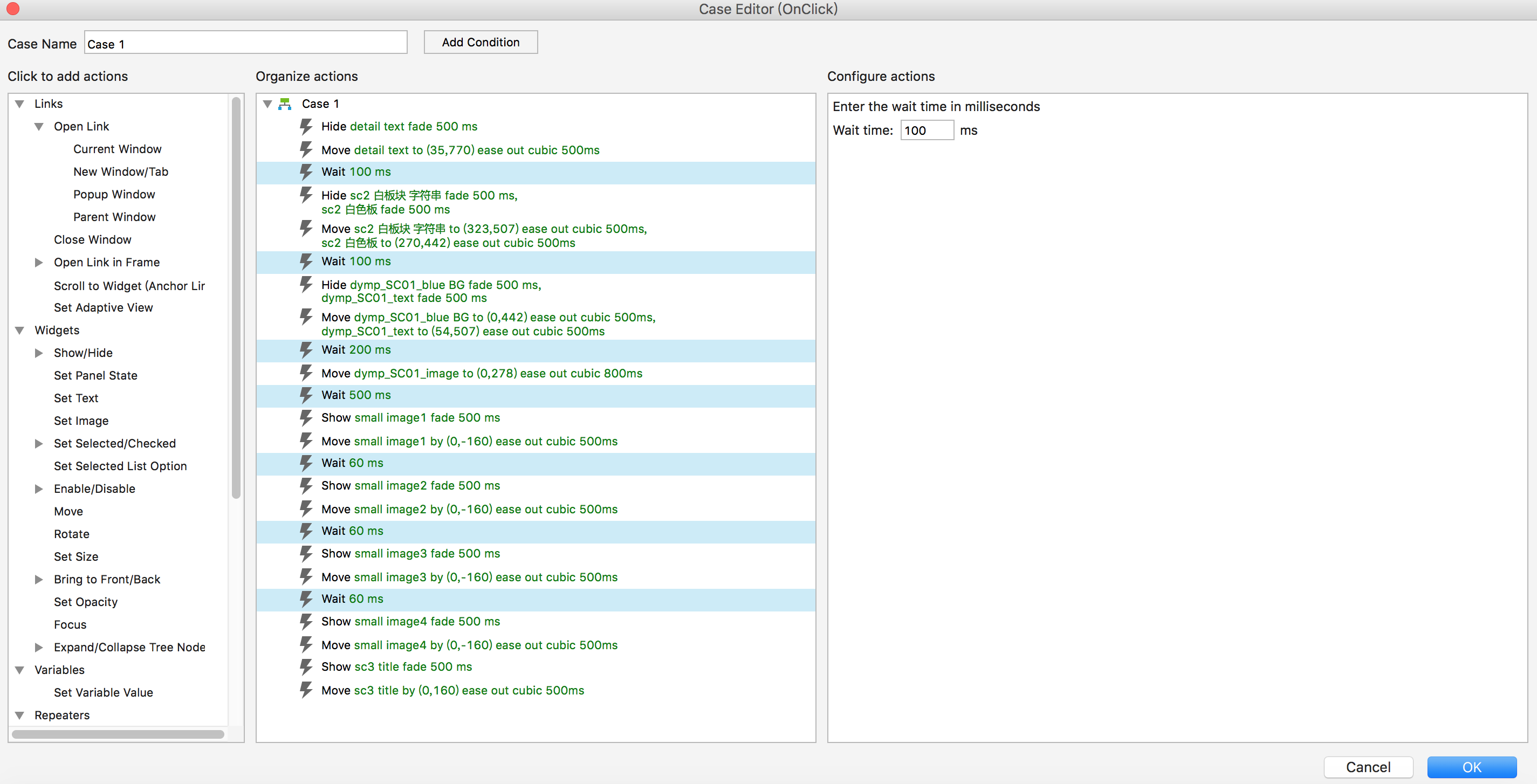This screenshot has width=1537, height=784.
Task: Expand Bring to Front/Back options
Action: click(39, 579)
